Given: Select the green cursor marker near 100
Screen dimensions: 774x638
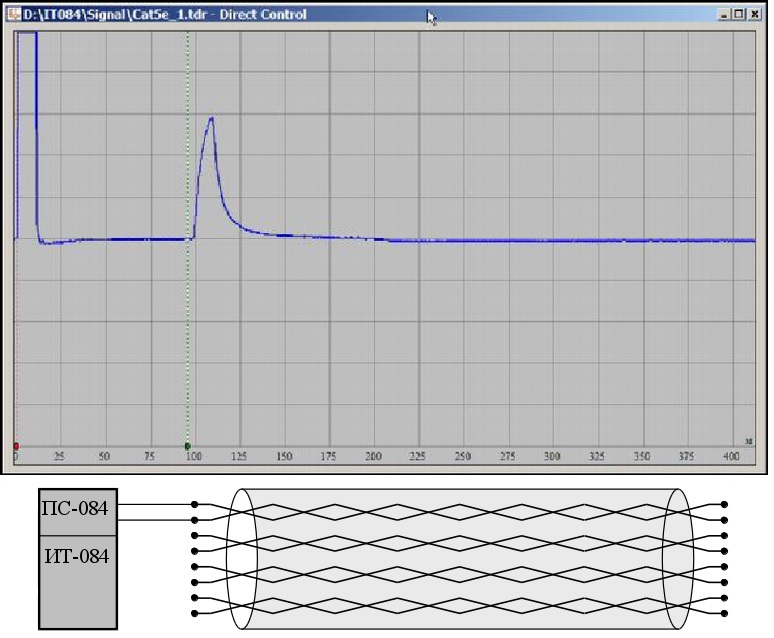Looking at the screenshot, I should click(188, 446).
